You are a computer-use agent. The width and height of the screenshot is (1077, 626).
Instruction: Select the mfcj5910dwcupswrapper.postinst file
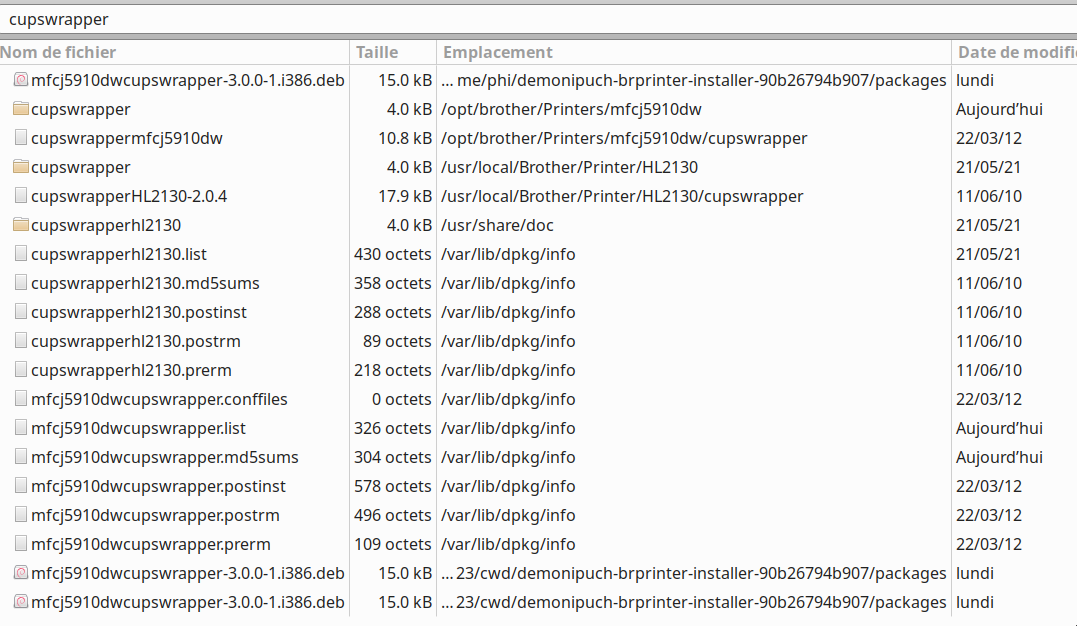click(x=158, y=486)
